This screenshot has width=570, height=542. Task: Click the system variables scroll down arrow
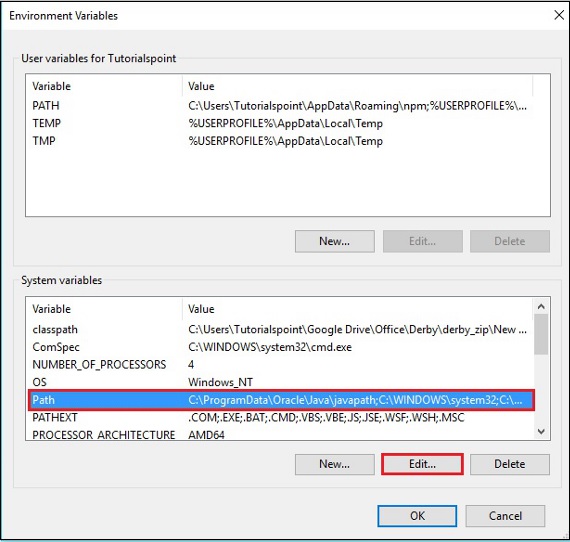coord(541,431)
